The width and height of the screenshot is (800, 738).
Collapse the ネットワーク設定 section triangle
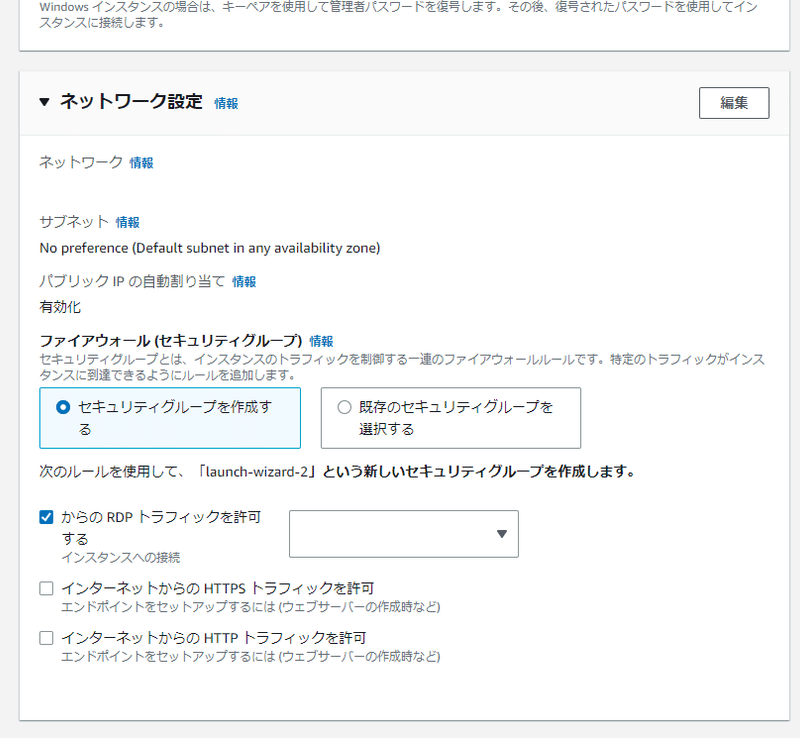coord(44,102)
